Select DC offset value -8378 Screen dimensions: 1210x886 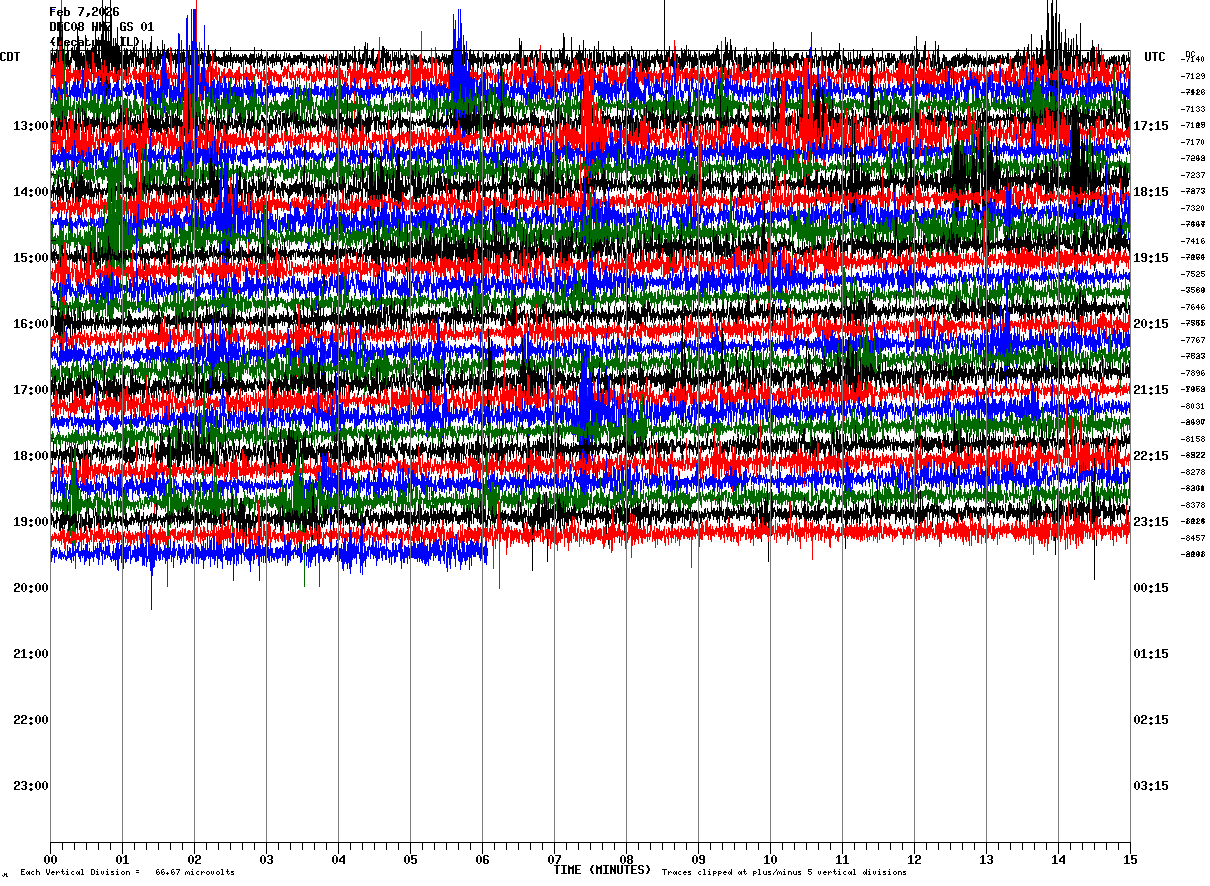click(x=1194, y=505)
